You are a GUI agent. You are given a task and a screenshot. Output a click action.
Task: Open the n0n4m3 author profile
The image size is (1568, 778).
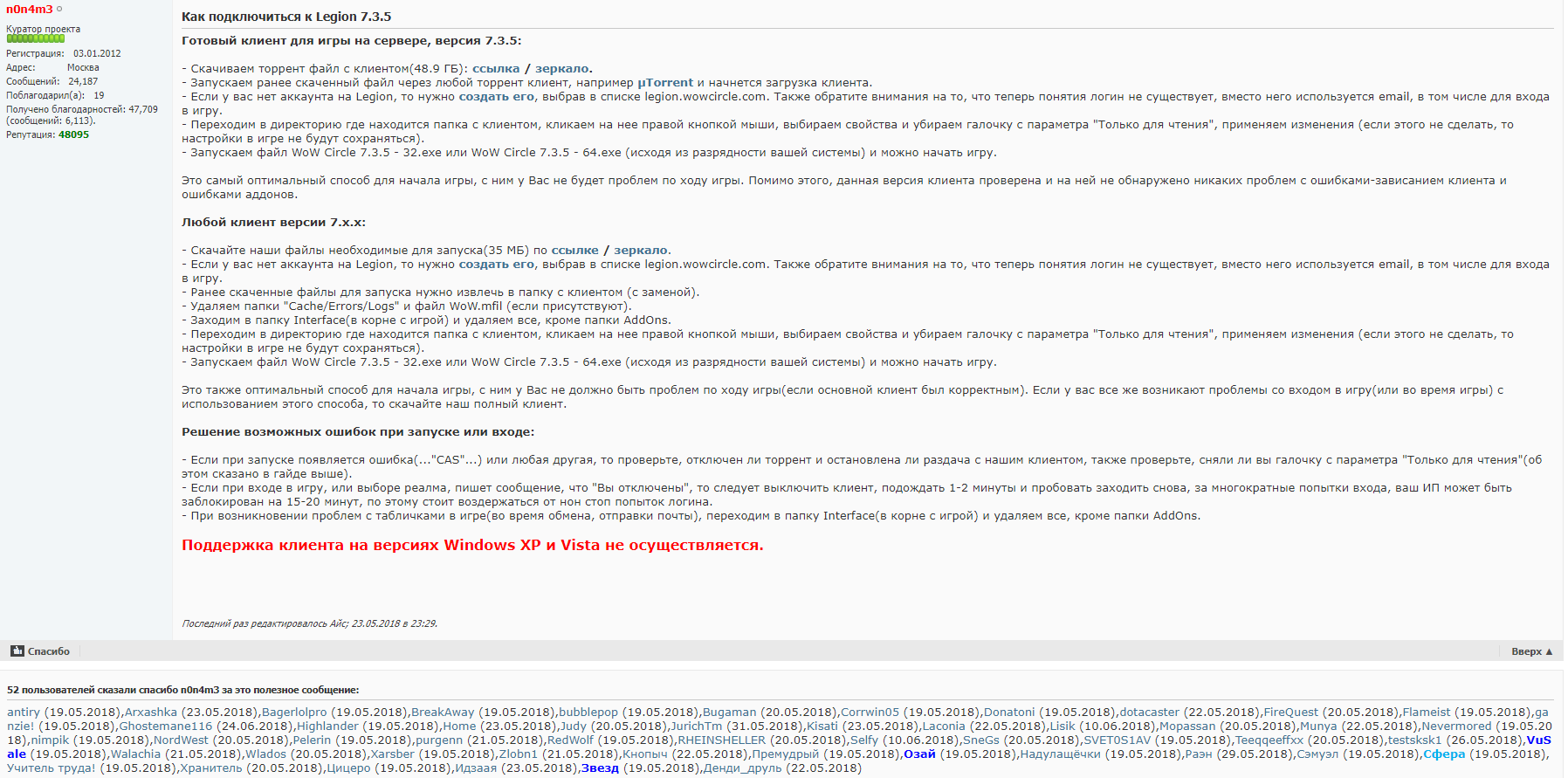[29, 10]
